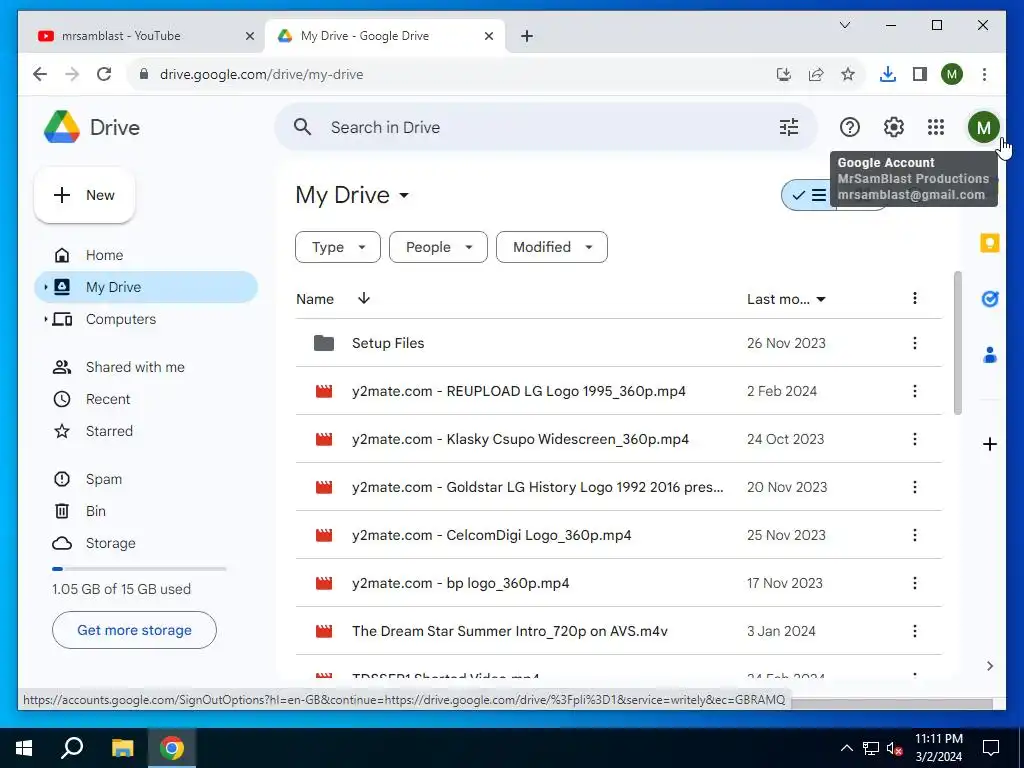This screenshot has height=768, width=1024.
Task: Open Shared with me in sidebar
Action: [x=146, y=367]
